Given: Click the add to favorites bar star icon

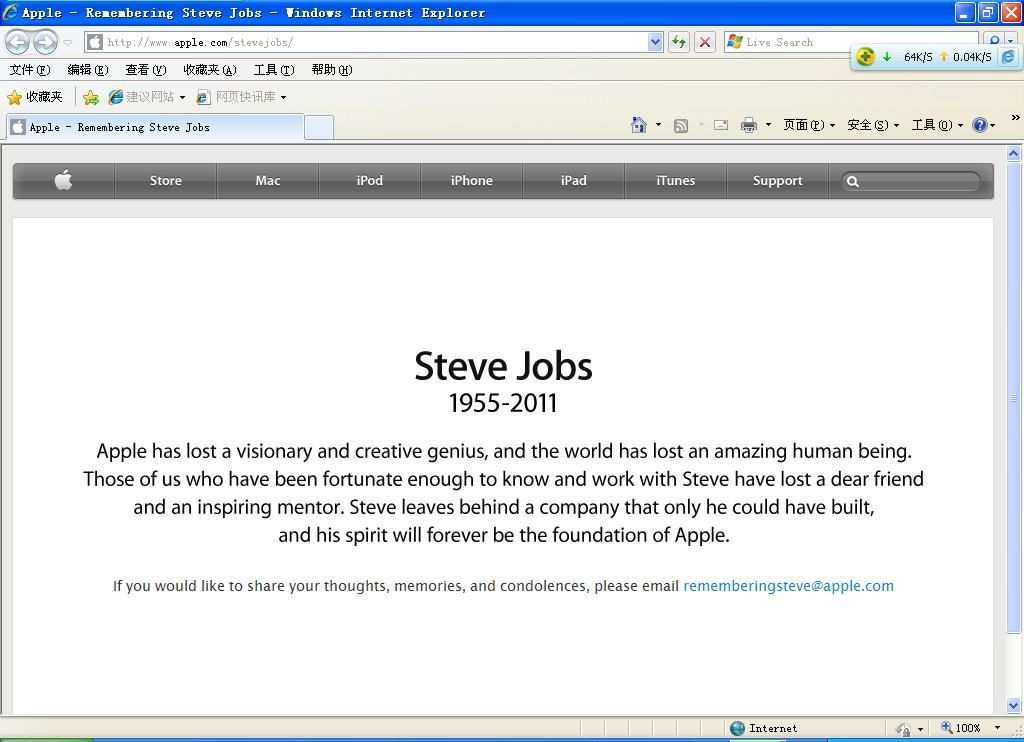Looking at the screenshot, I should 91,97.
